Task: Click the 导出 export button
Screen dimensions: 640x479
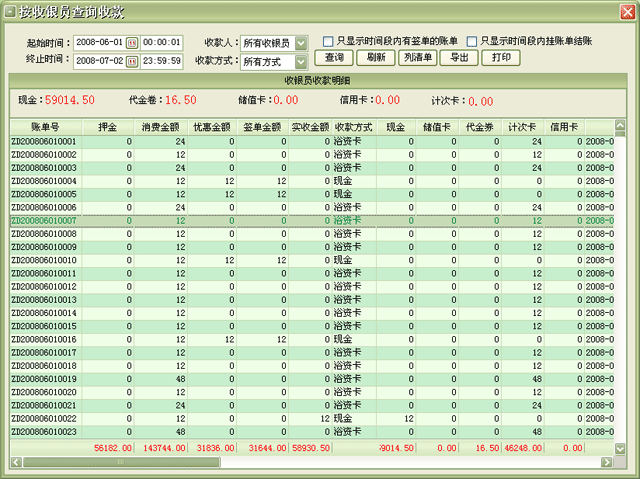Action: click(x=459, y=58)
